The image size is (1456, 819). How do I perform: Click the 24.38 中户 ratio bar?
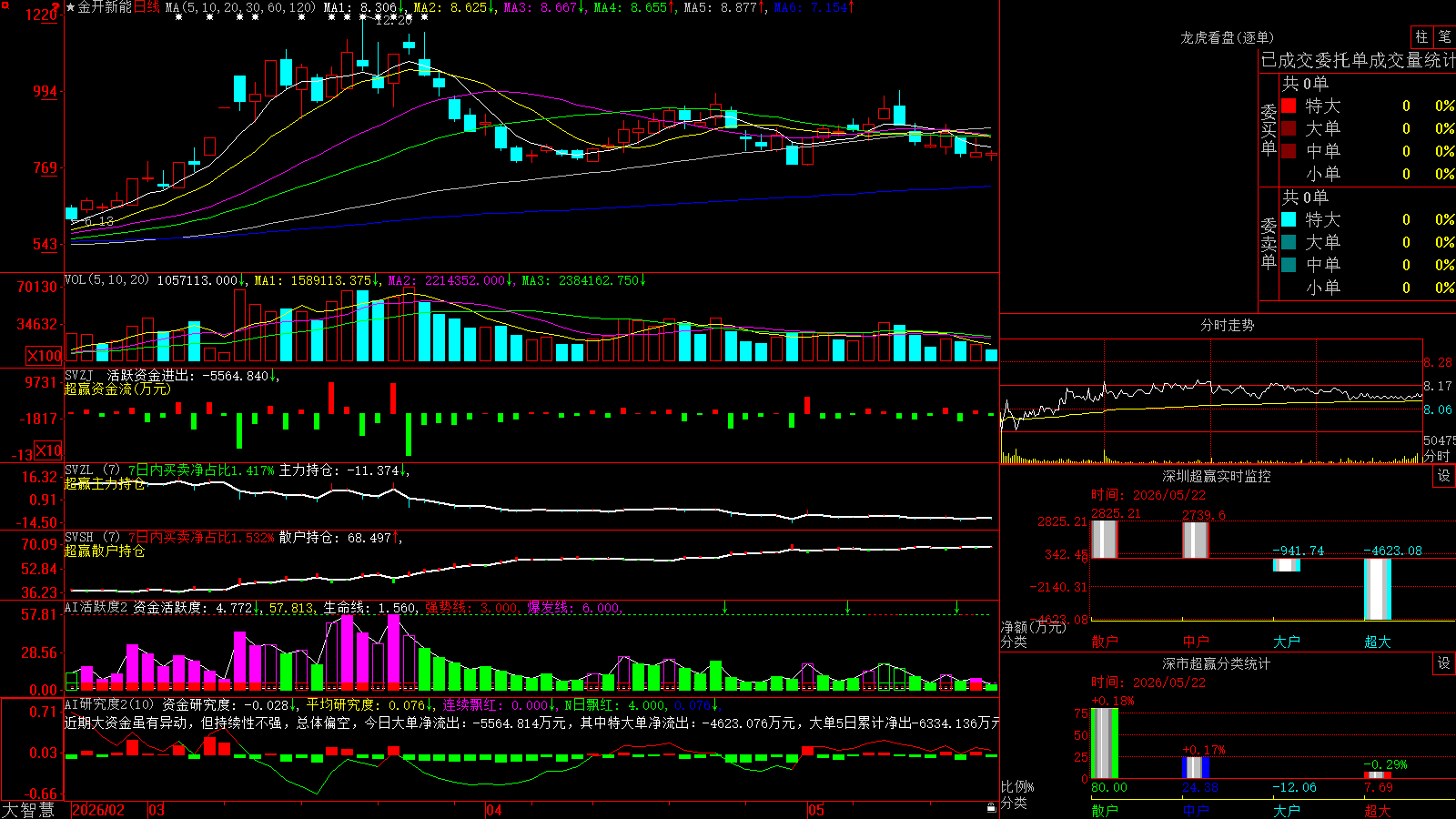[1196, 768]
